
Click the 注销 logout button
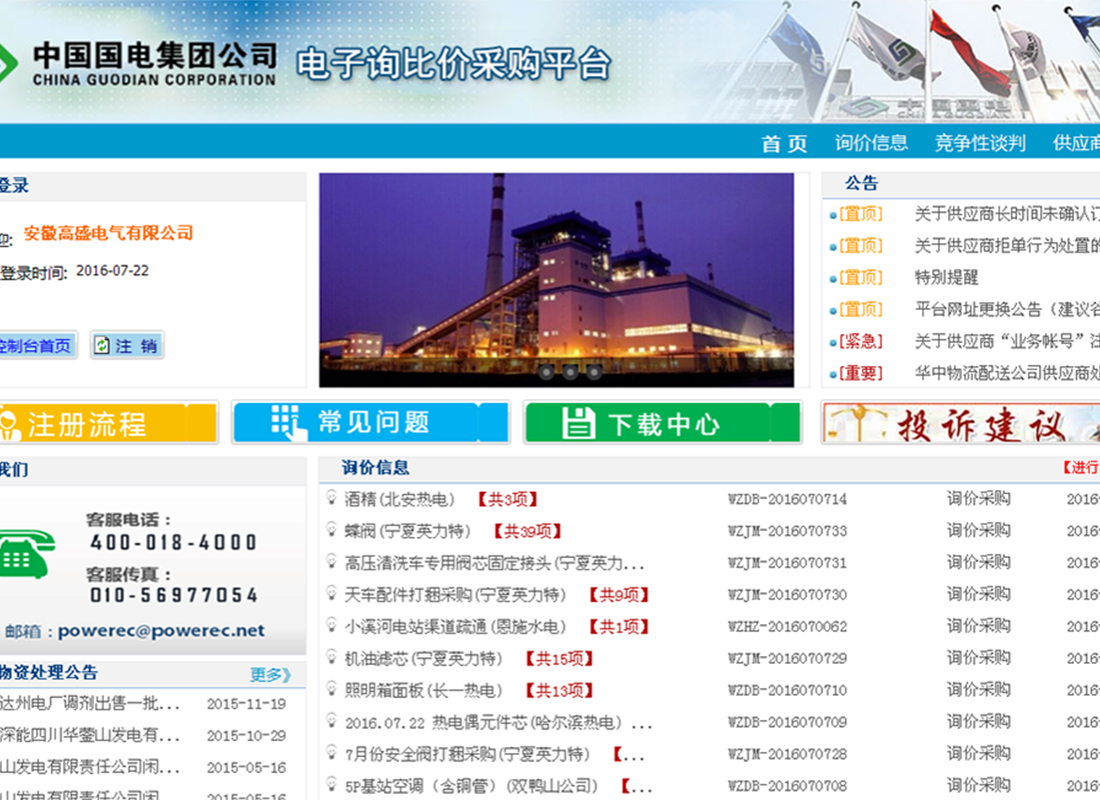pos(127,345)
